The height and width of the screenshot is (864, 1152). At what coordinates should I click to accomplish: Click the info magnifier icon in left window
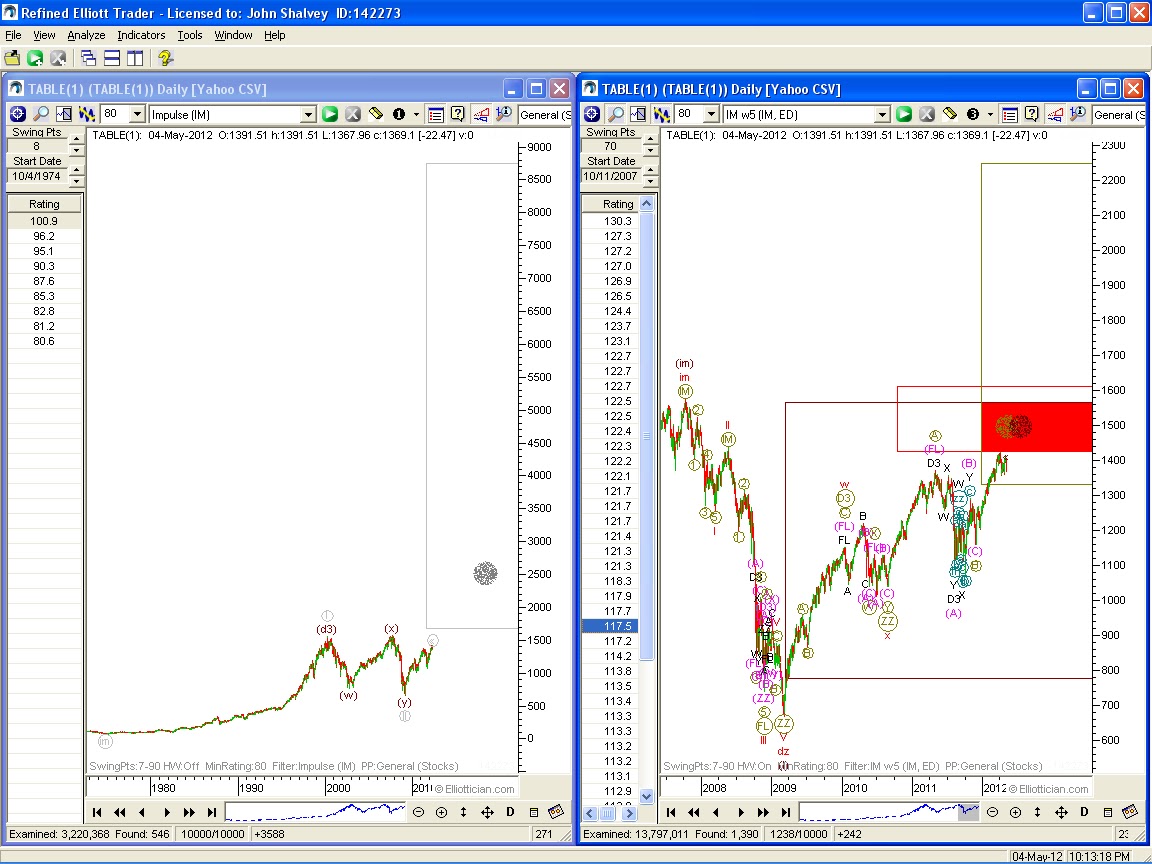[x=504, y=114]
